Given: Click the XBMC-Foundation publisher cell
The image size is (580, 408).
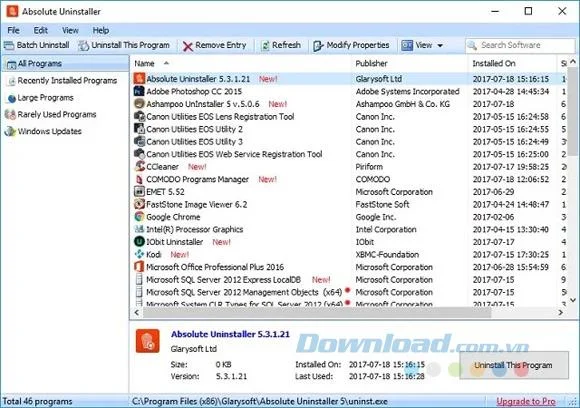Looking at the screenshot, I should [x=387, y=254].
